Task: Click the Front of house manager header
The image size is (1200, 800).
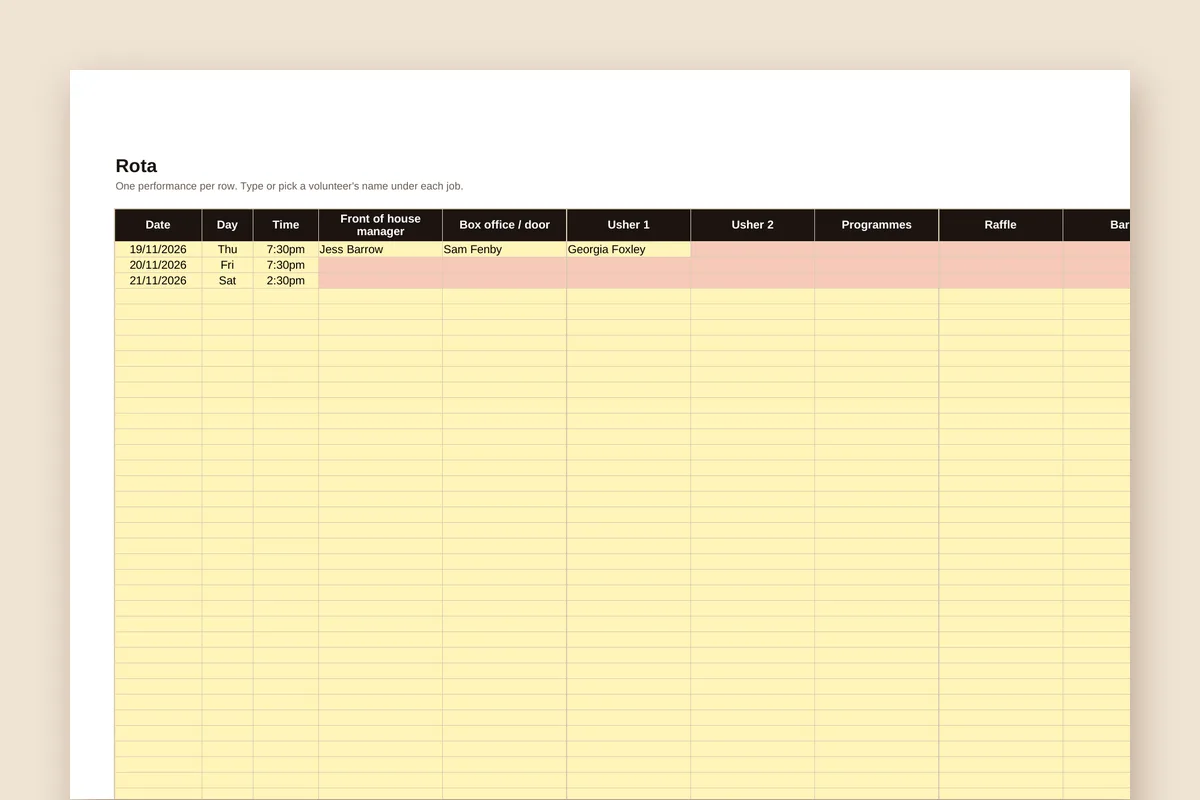Action: (x=380, y=225)
